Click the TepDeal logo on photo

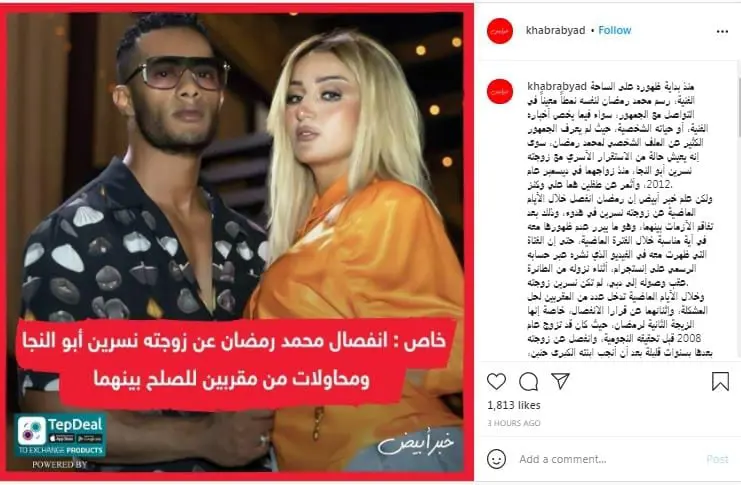click(x=60, y=436)
